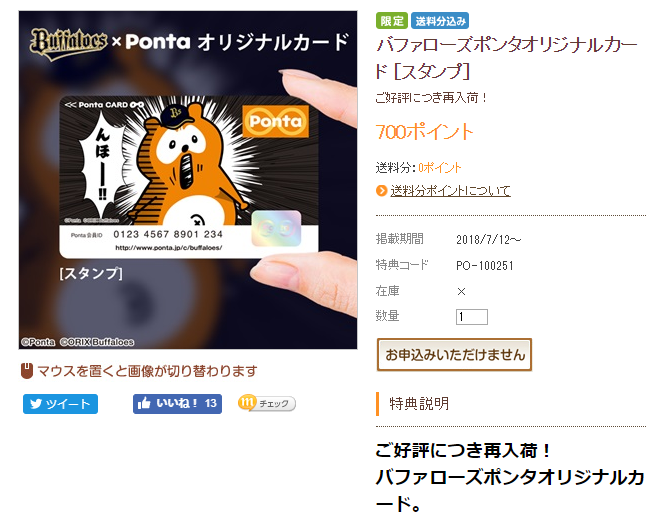Image resolution: width=662 pixels, height=517 pixels.
Task: Click the 特典コード PO-100251 value
Action: pyautogui.click(x=485, y=265)
